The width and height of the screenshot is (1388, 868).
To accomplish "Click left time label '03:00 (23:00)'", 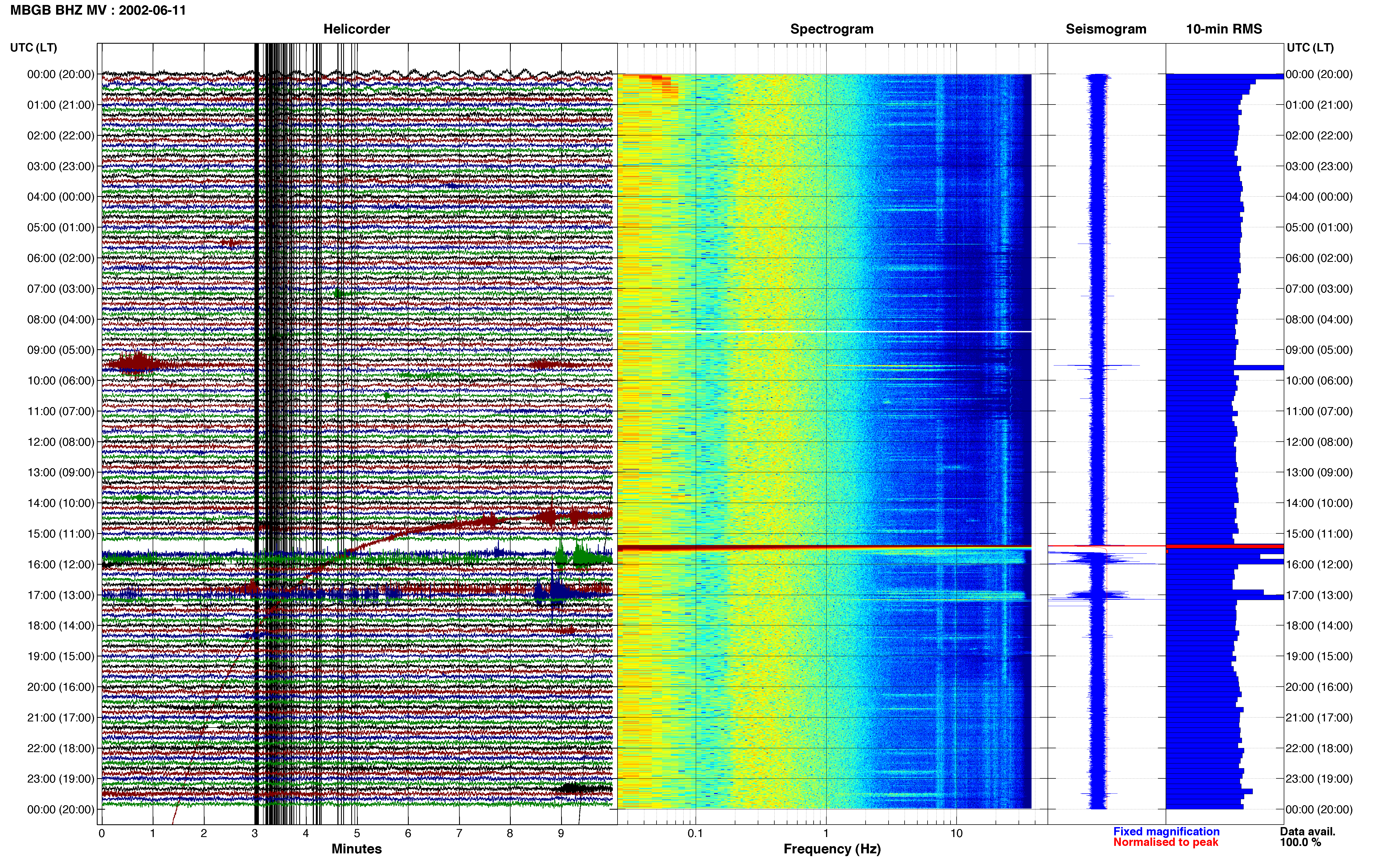I will click(61, 166).
